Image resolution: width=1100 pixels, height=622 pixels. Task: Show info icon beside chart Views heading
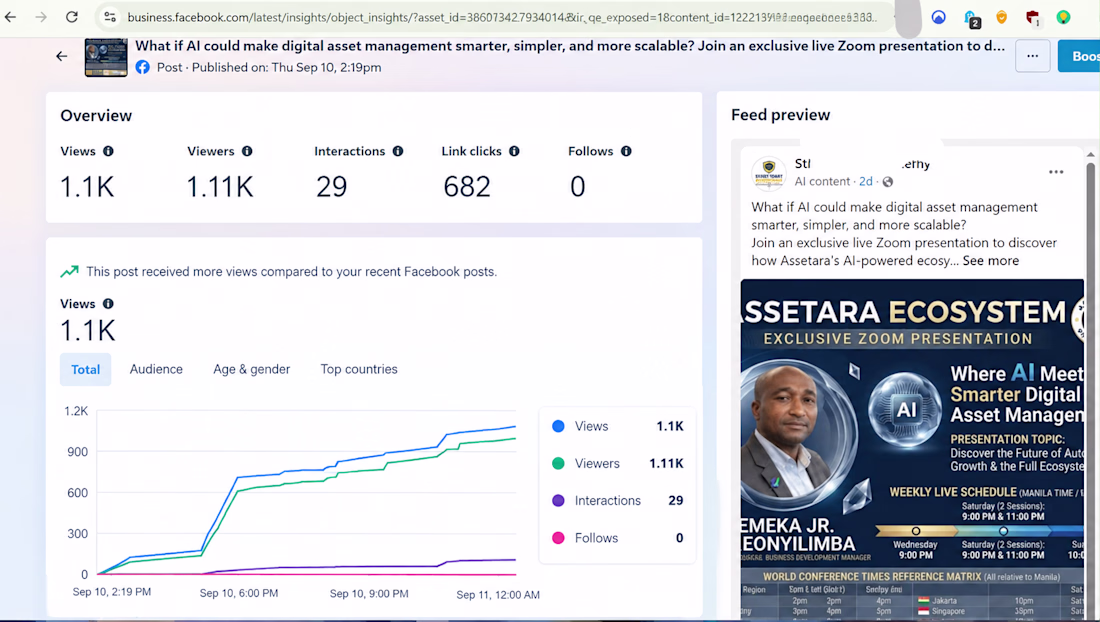(108, 304)
